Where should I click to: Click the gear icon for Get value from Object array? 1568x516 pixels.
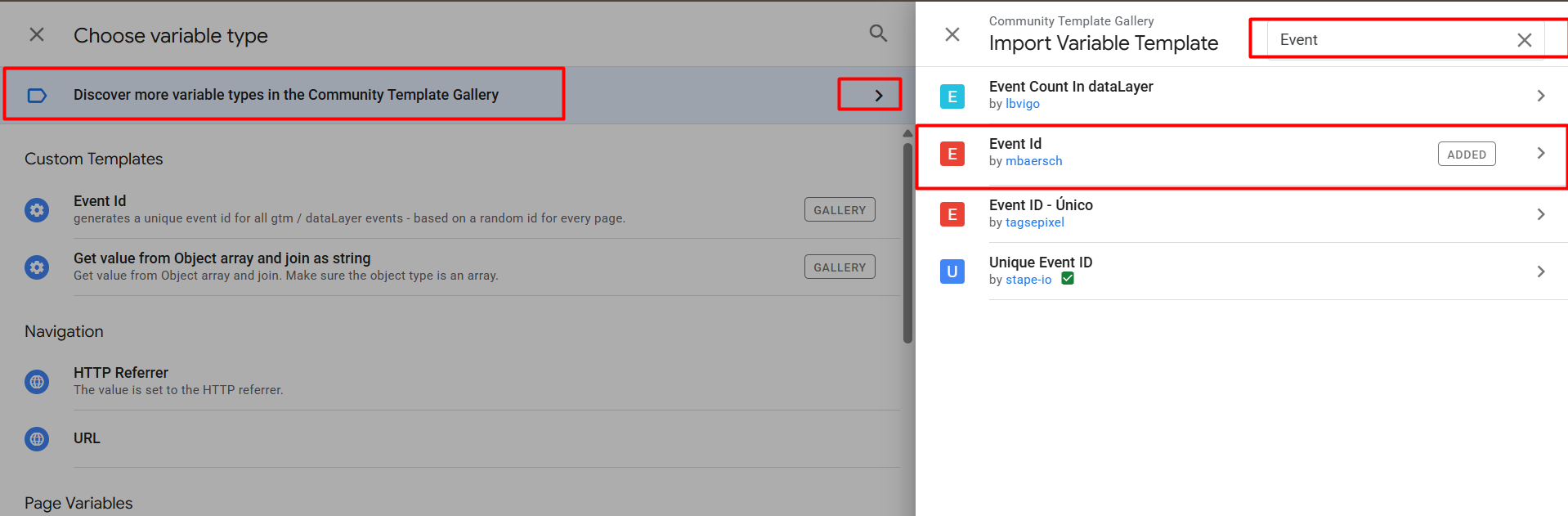[x=37, y=267]
